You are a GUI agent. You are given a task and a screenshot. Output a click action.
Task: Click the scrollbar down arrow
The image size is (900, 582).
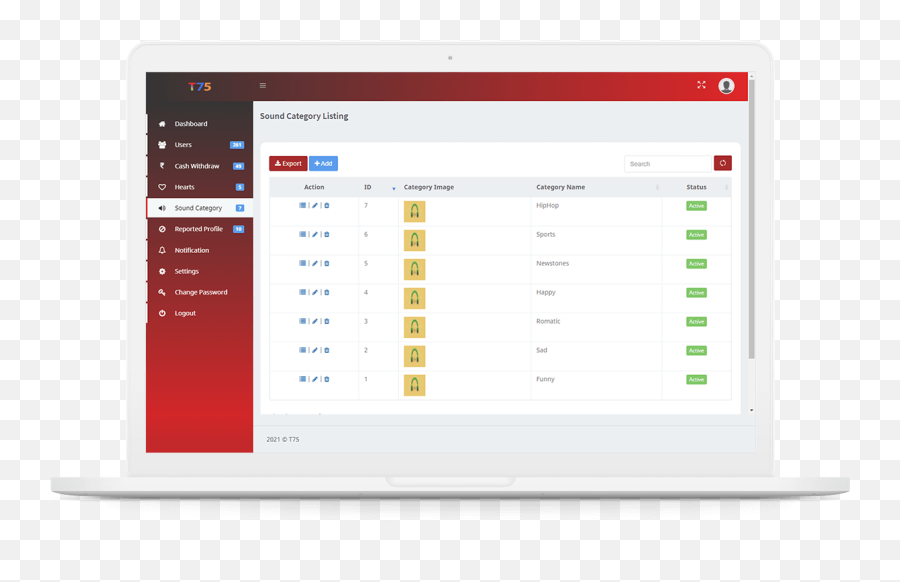click(751, 410)
